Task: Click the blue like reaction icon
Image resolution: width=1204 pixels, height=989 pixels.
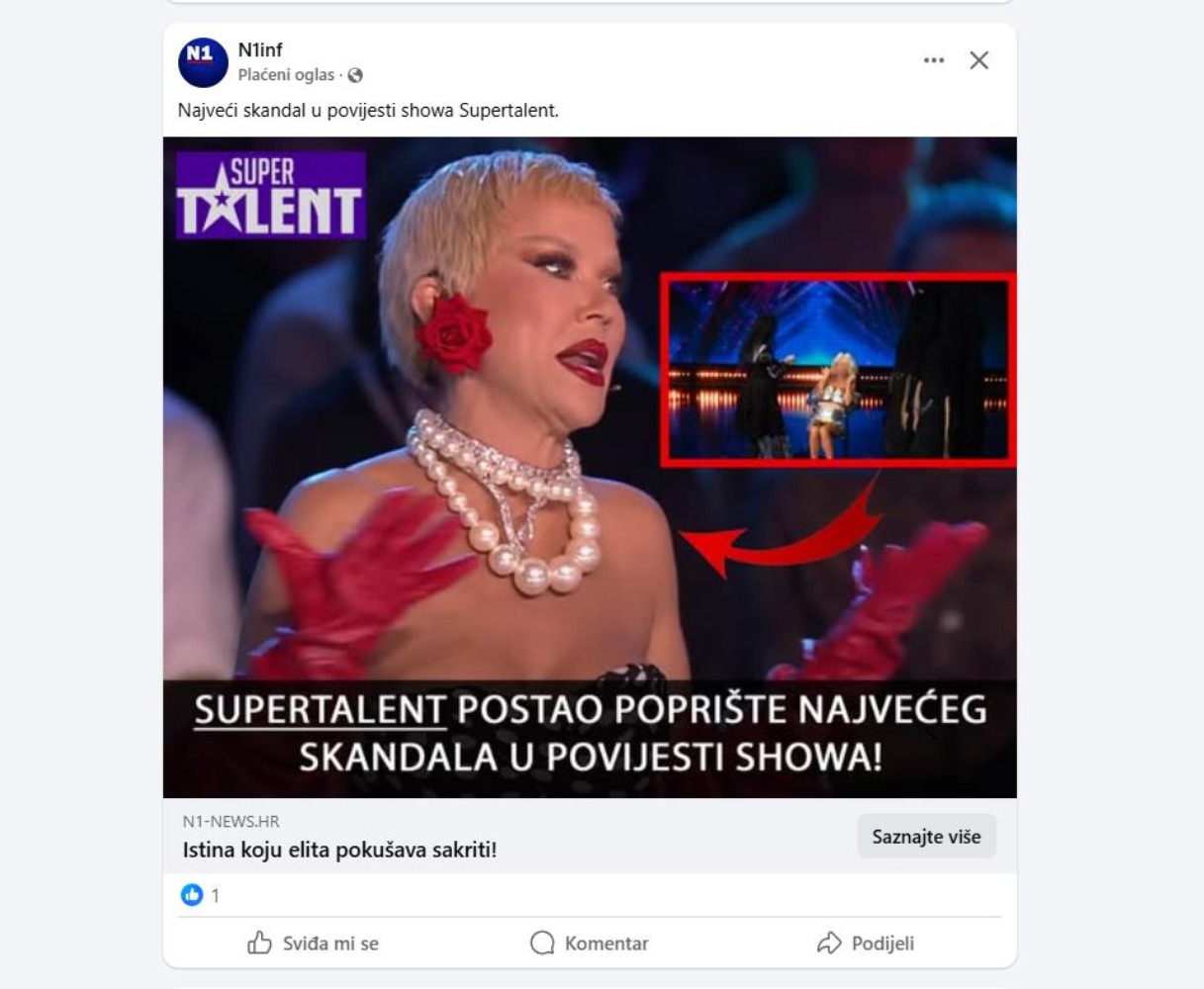Action: point(192,895)
